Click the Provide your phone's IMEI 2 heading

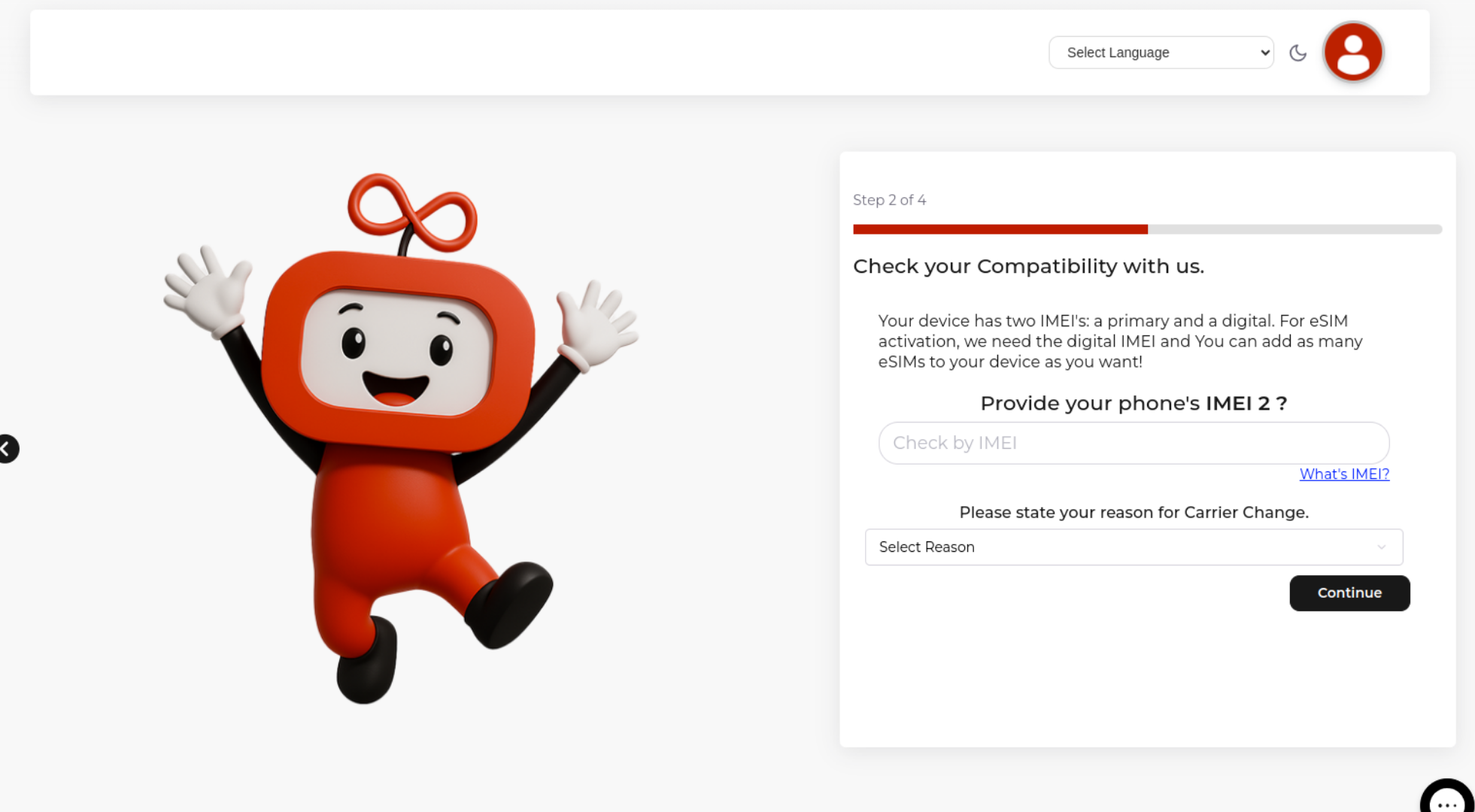pos(1133,404)
